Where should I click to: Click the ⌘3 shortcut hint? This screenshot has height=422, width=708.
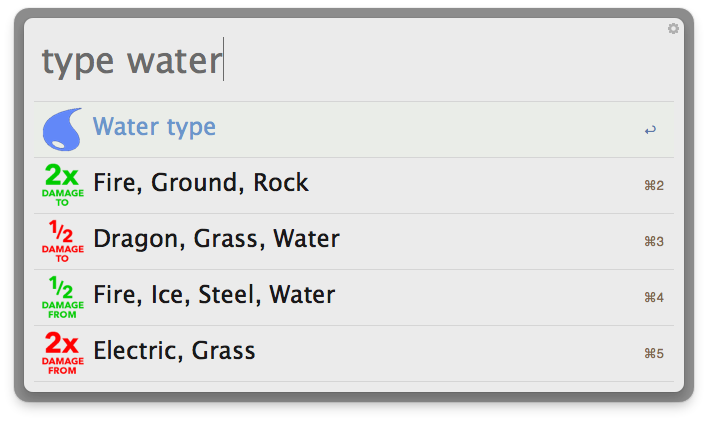[x=654, y=241]
